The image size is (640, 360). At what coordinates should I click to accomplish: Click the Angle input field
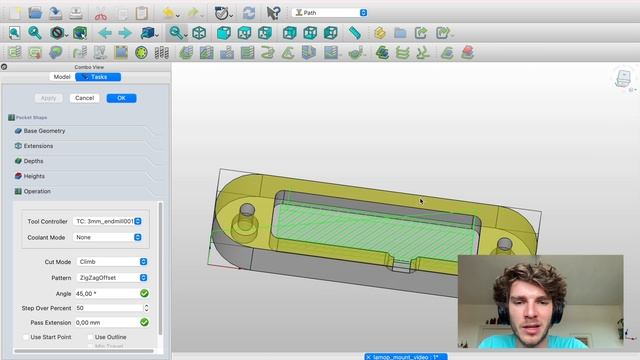point(107,293)
